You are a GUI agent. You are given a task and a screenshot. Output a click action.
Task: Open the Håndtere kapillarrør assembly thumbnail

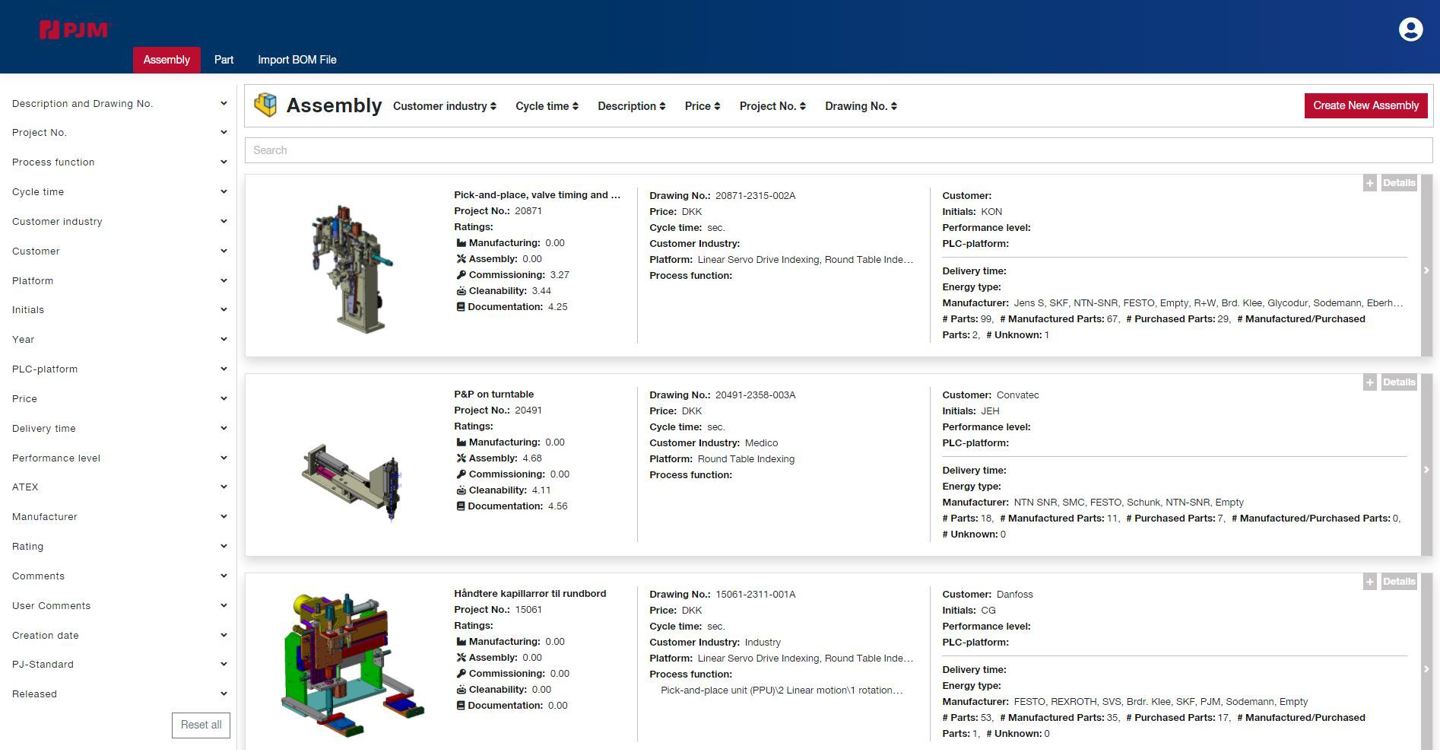[x=350, y=662]
